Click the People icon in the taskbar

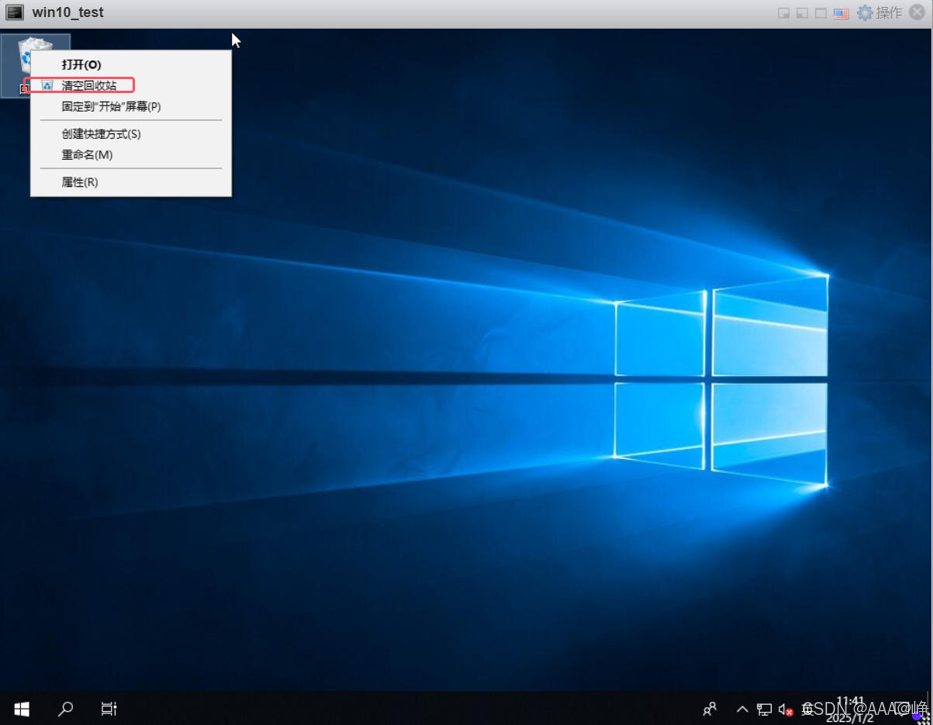(710, 709)
